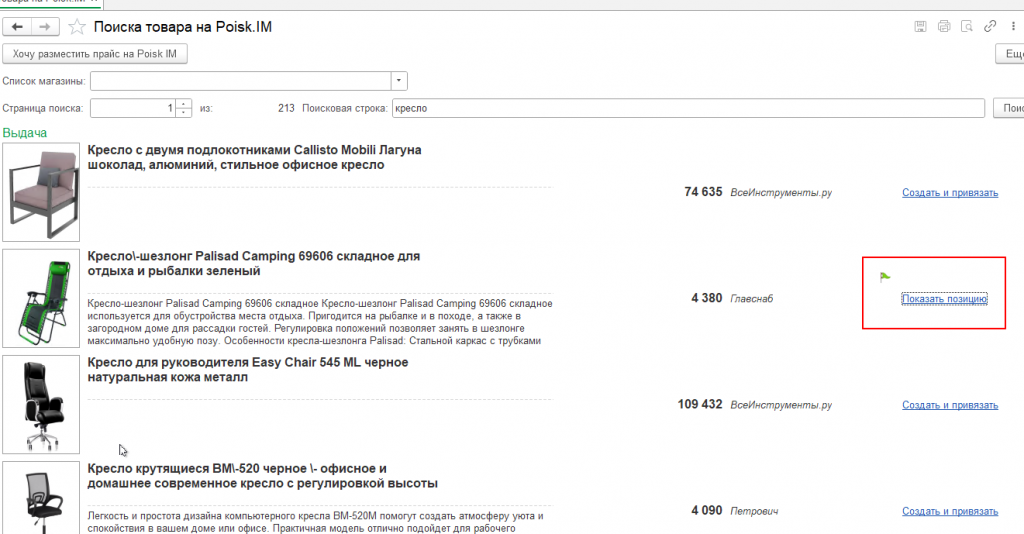Open thumbnail of black Easy Chair 545 ML
Viewport: 1024px width, 534px height.
point(41,405)
